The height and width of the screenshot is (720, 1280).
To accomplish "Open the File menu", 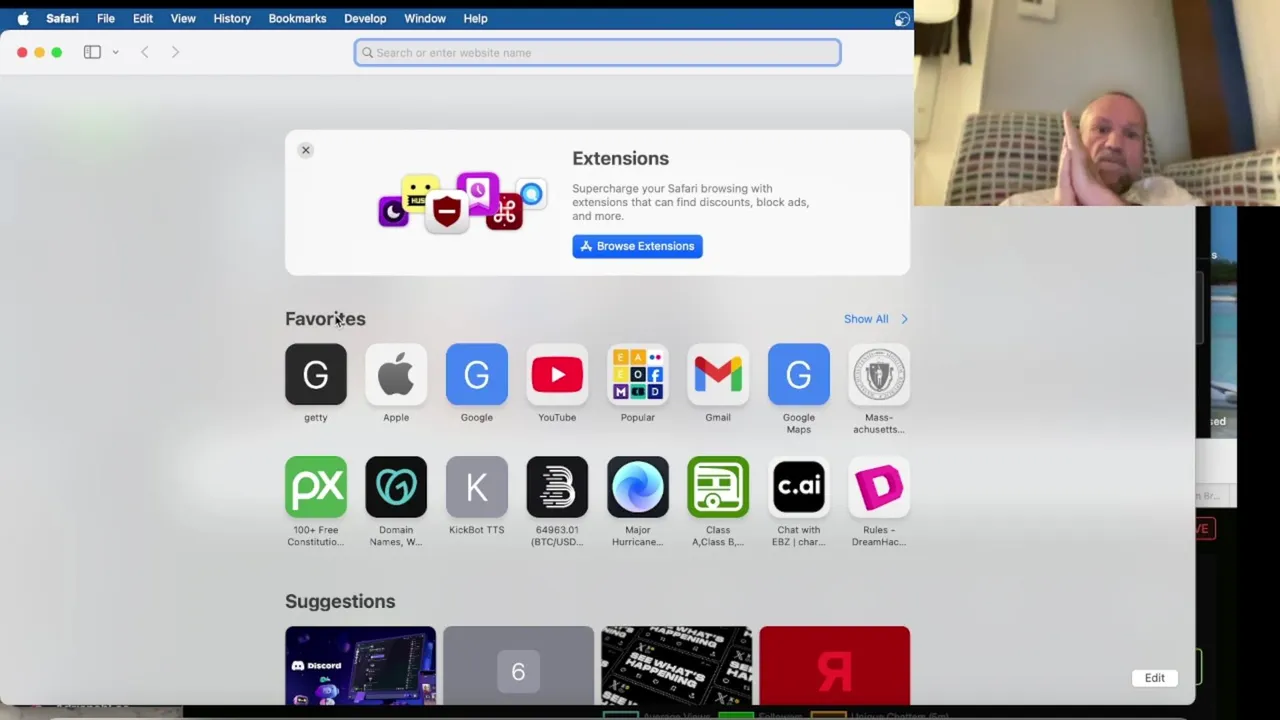I will coord(105,18).
